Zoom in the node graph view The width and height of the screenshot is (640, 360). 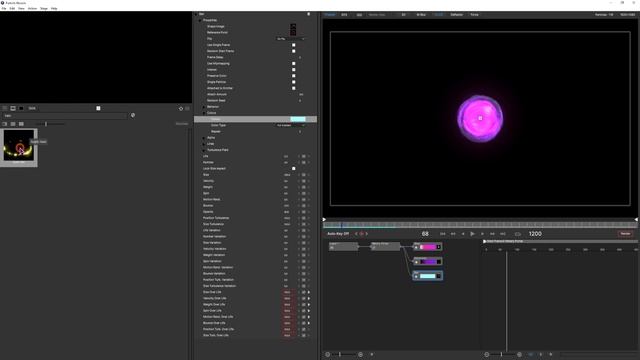pos(360,354)
